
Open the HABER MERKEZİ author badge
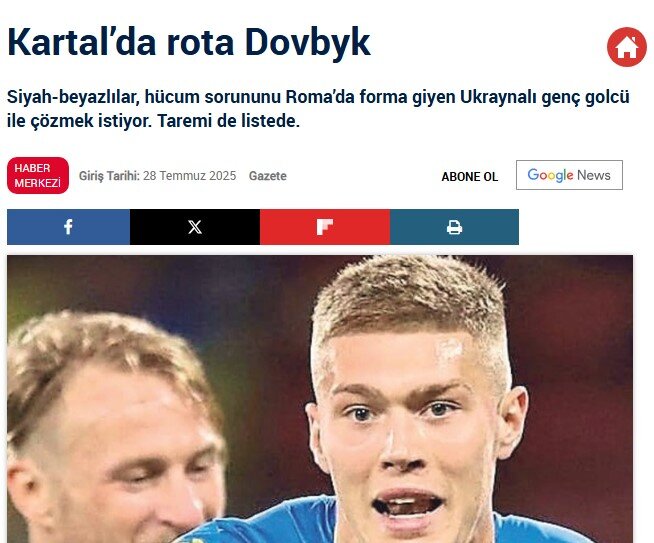(x=38, y=176)
